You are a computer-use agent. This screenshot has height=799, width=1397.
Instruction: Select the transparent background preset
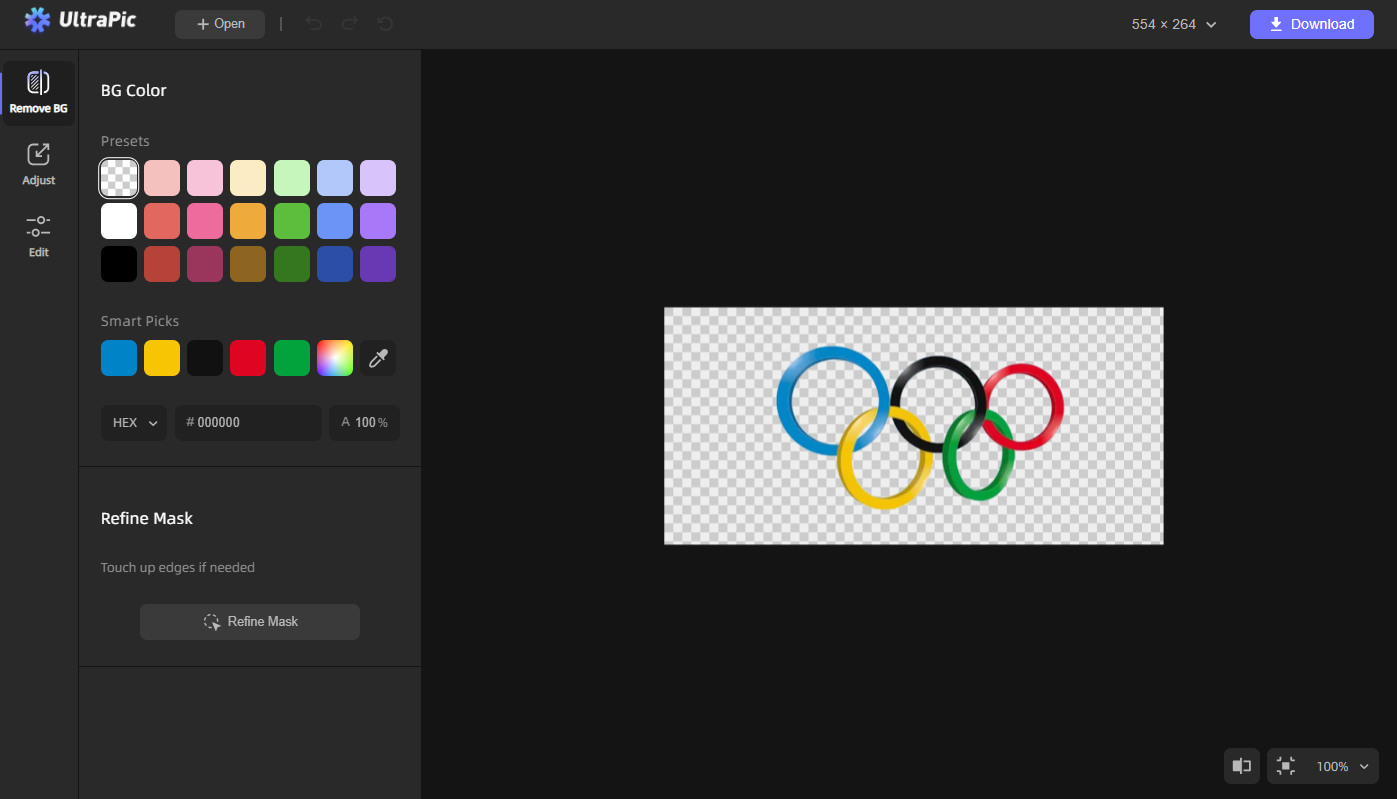[x=118, y=177]
